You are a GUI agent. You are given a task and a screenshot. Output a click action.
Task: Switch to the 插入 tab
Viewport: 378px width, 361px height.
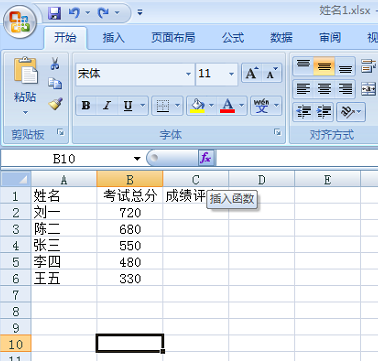[113, 38]
